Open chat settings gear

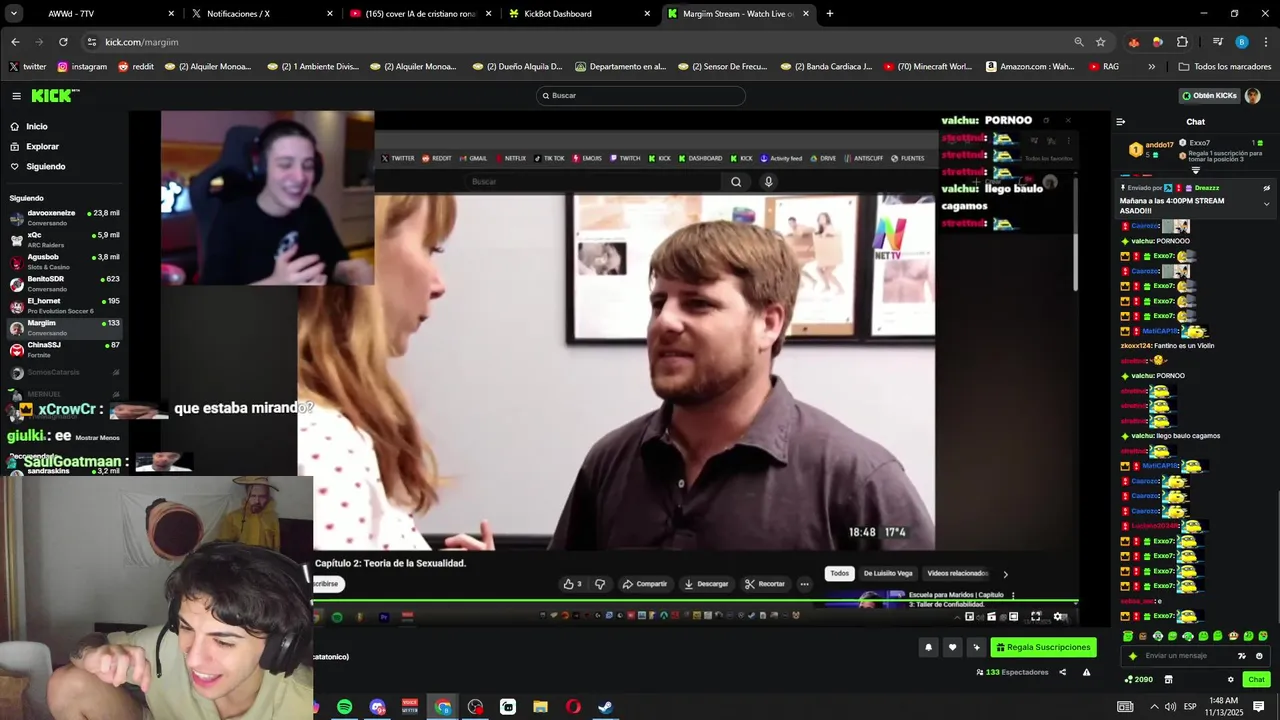point(1231,680)
